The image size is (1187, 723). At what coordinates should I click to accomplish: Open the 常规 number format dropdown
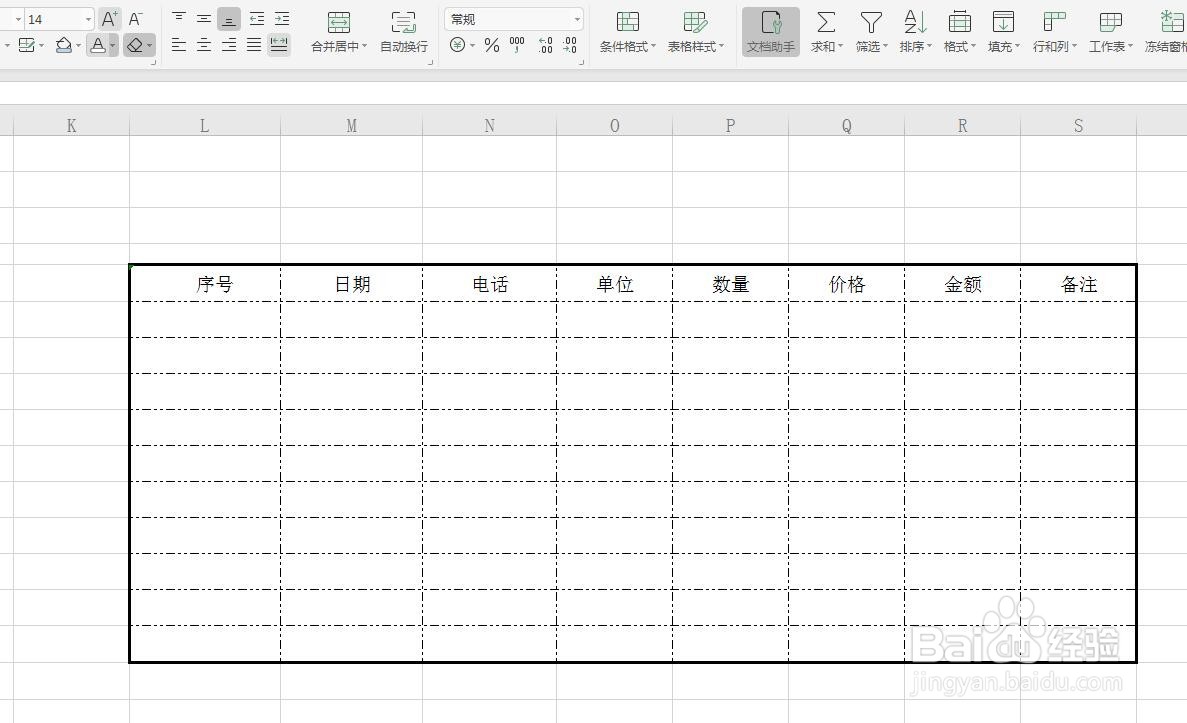click(577, 18)
